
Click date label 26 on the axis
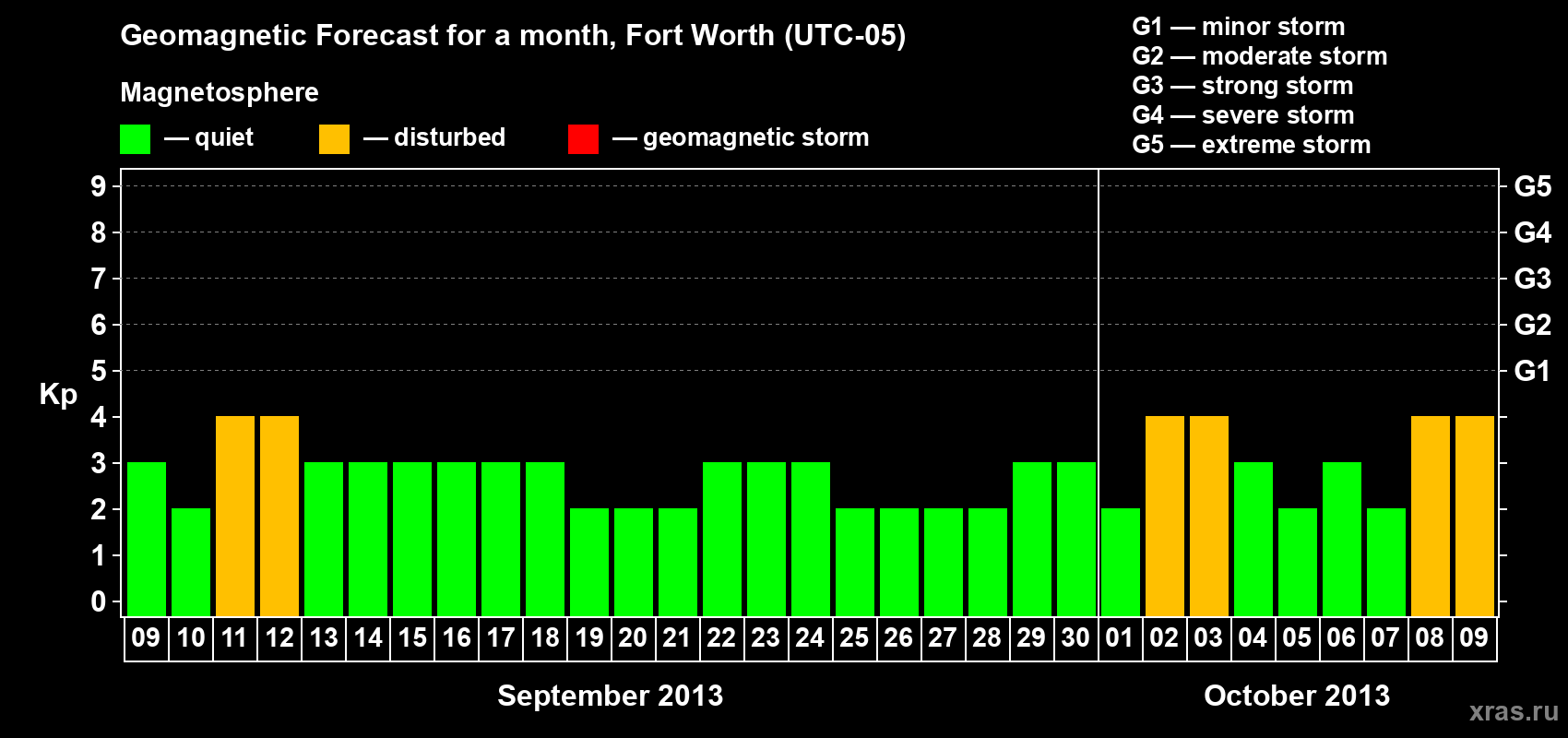point(899,638)
